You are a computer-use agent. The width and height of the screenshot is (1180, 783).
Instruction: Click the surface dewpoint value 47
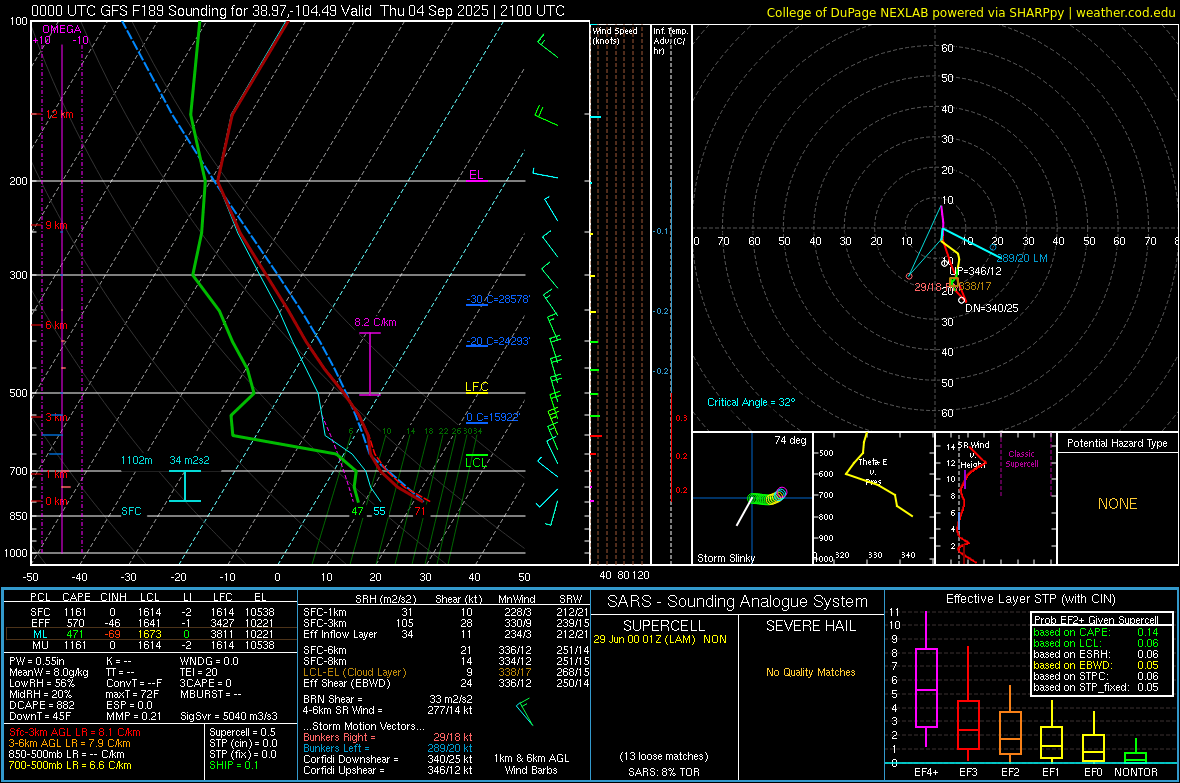tap(357, 511)
